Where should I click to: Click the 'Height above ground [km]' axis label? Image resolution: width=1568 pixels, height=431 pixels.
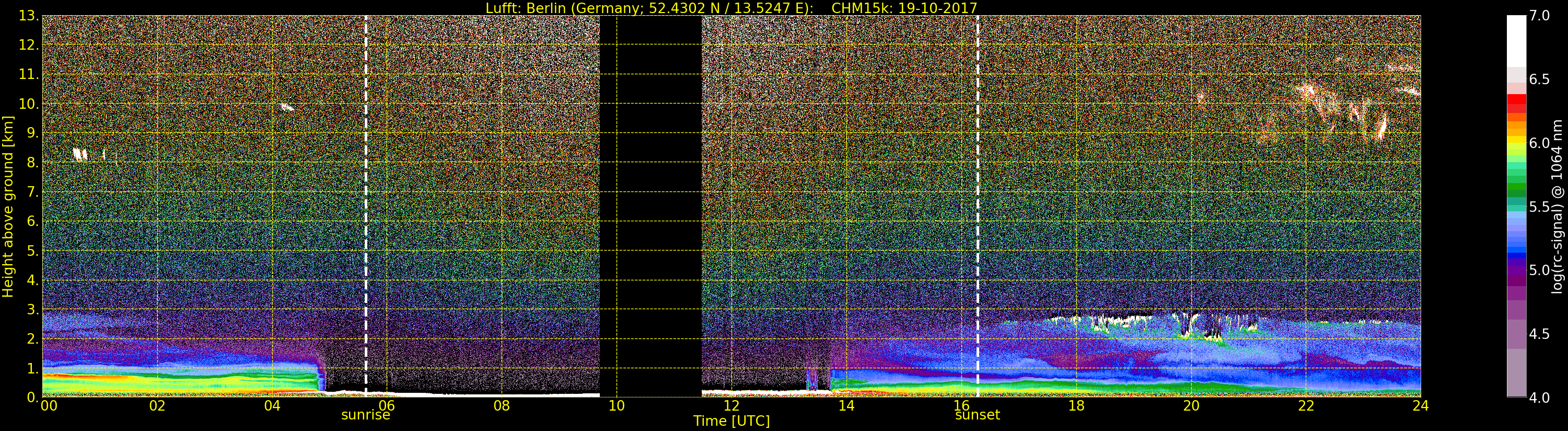click(8, 206)
